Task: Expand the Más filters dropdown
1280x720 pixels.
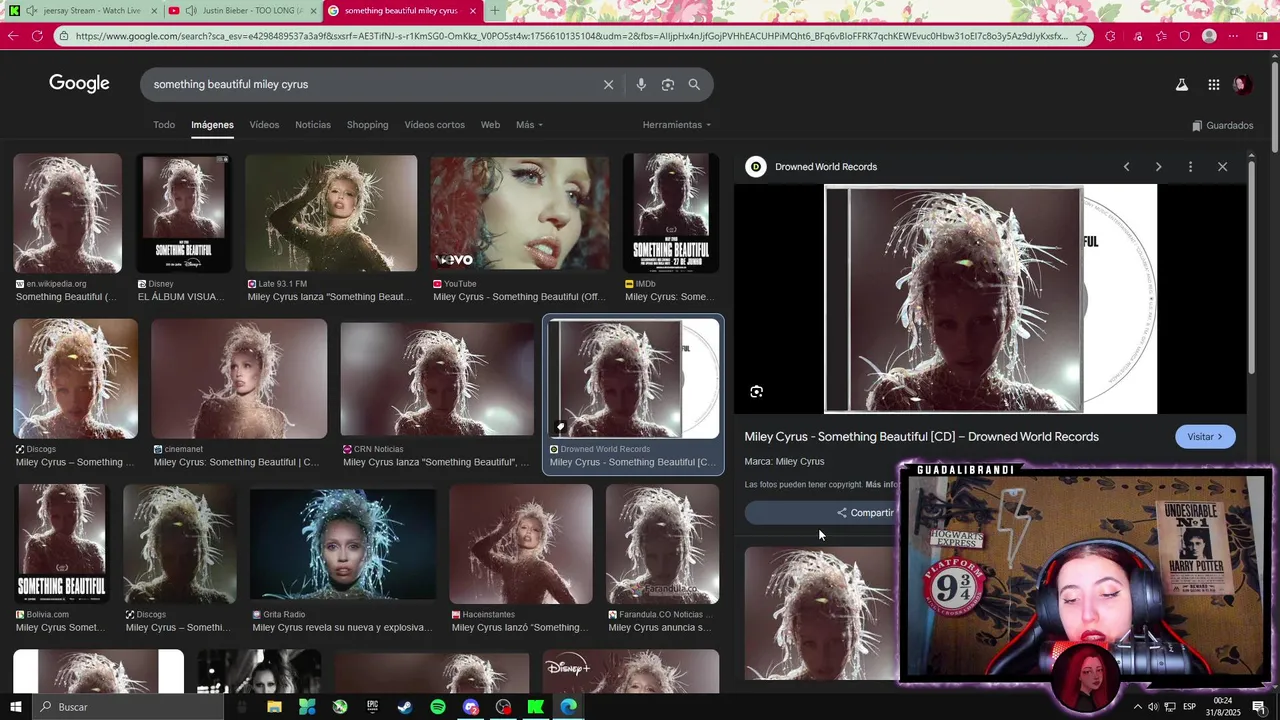Action: point(529,125)
